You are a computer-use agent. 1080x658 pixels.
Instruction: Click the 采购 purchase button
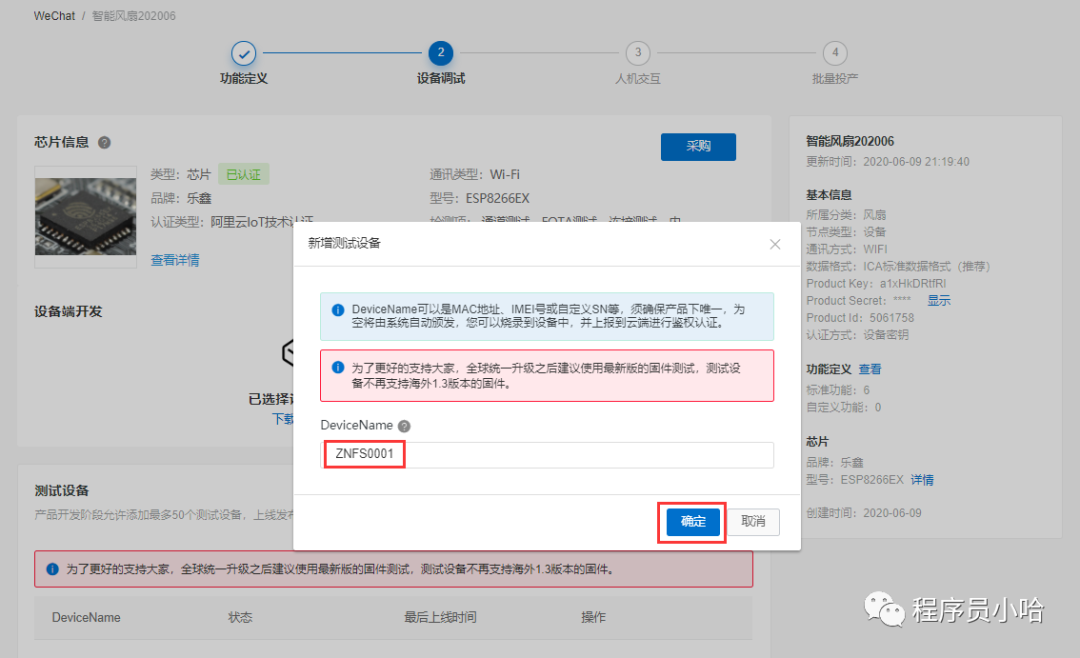pos(698,146)
